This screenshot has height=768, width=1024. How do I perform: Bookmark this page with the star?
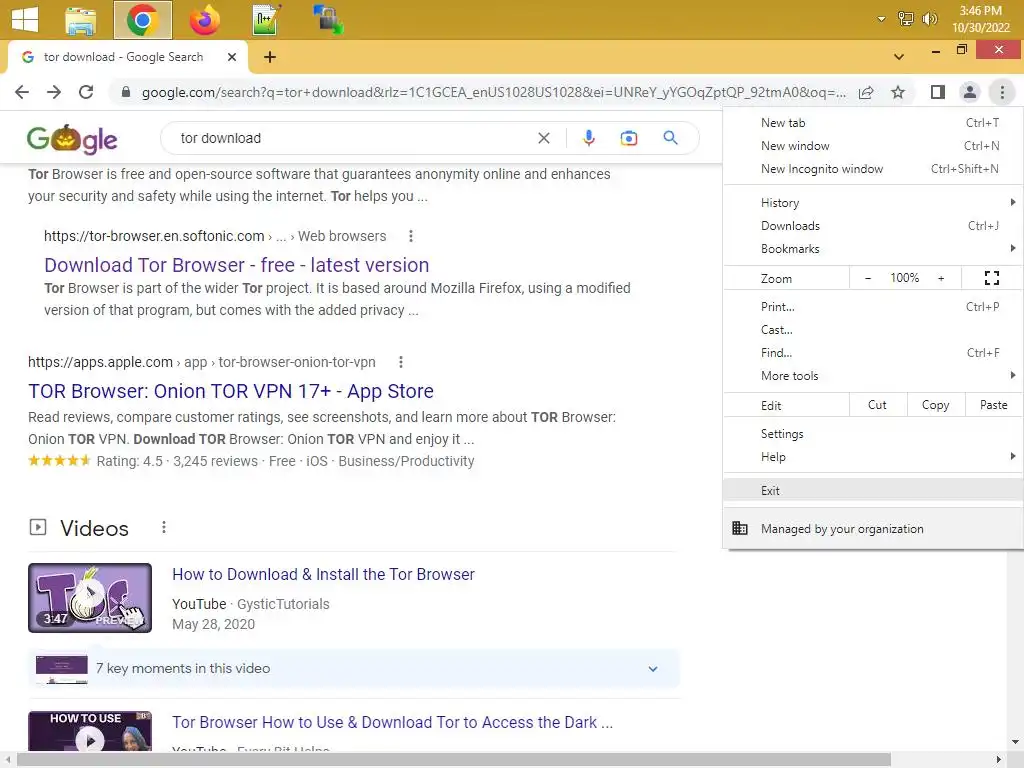tap(898, 92)
